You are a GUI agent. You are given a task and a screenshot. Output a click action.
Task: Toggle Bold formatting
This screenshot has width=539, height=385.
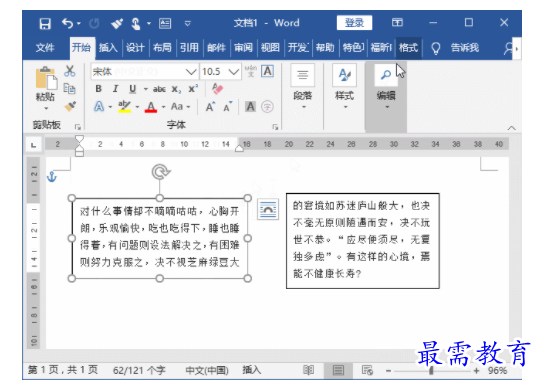pos(98,89)
